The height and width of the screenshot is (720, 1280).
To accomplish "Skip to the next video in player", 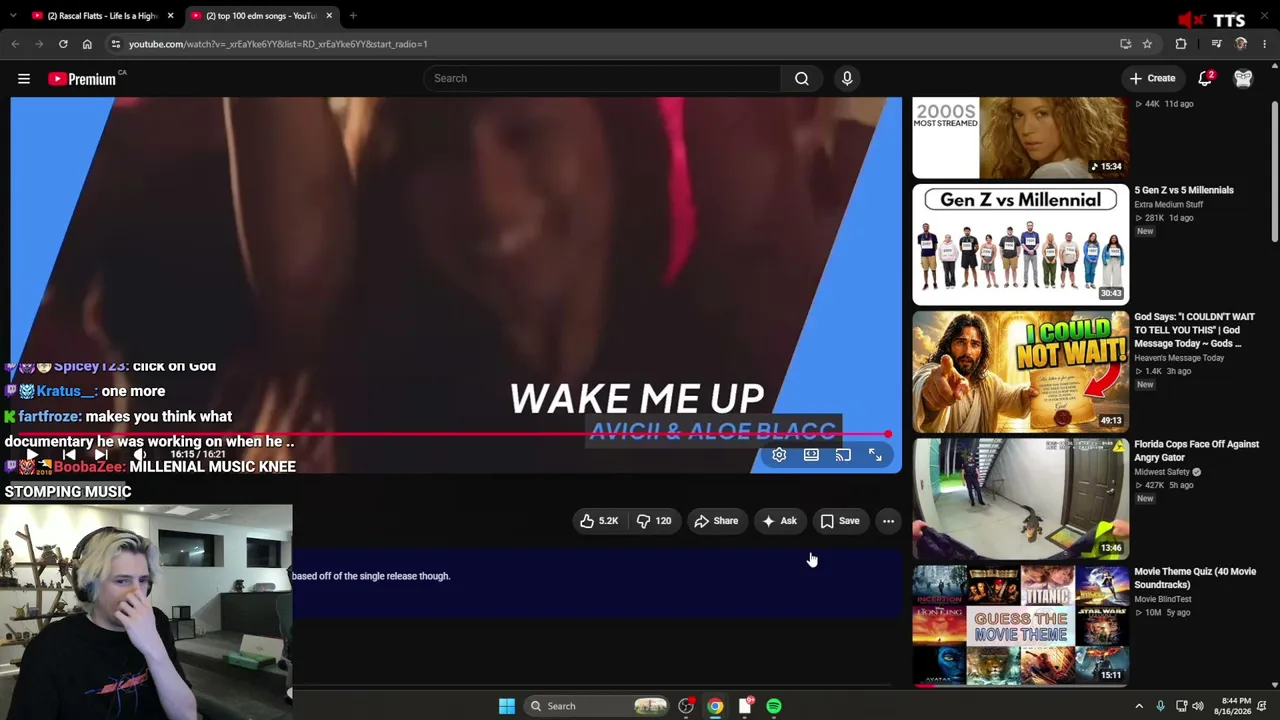I will [101, 455].
